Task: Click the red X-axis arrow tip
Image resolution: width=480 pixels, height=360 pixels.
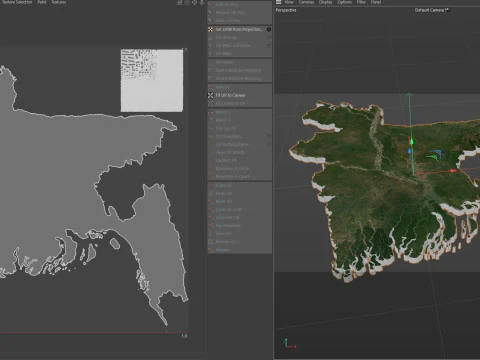Action: pyautogui.click(x=453, y=171)
